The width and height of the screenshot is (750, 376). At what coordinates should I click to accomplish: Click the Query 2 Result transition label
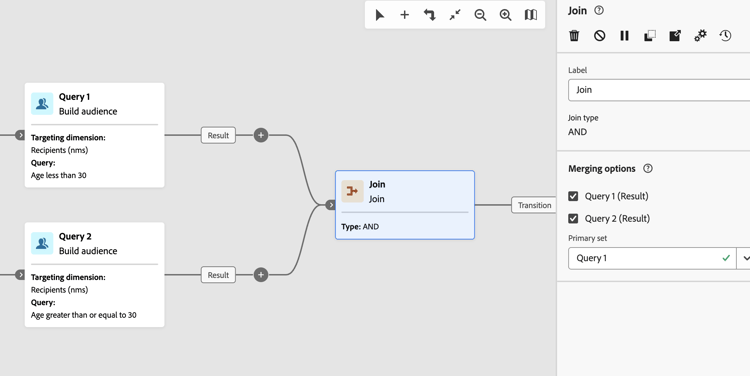(218, 275)
